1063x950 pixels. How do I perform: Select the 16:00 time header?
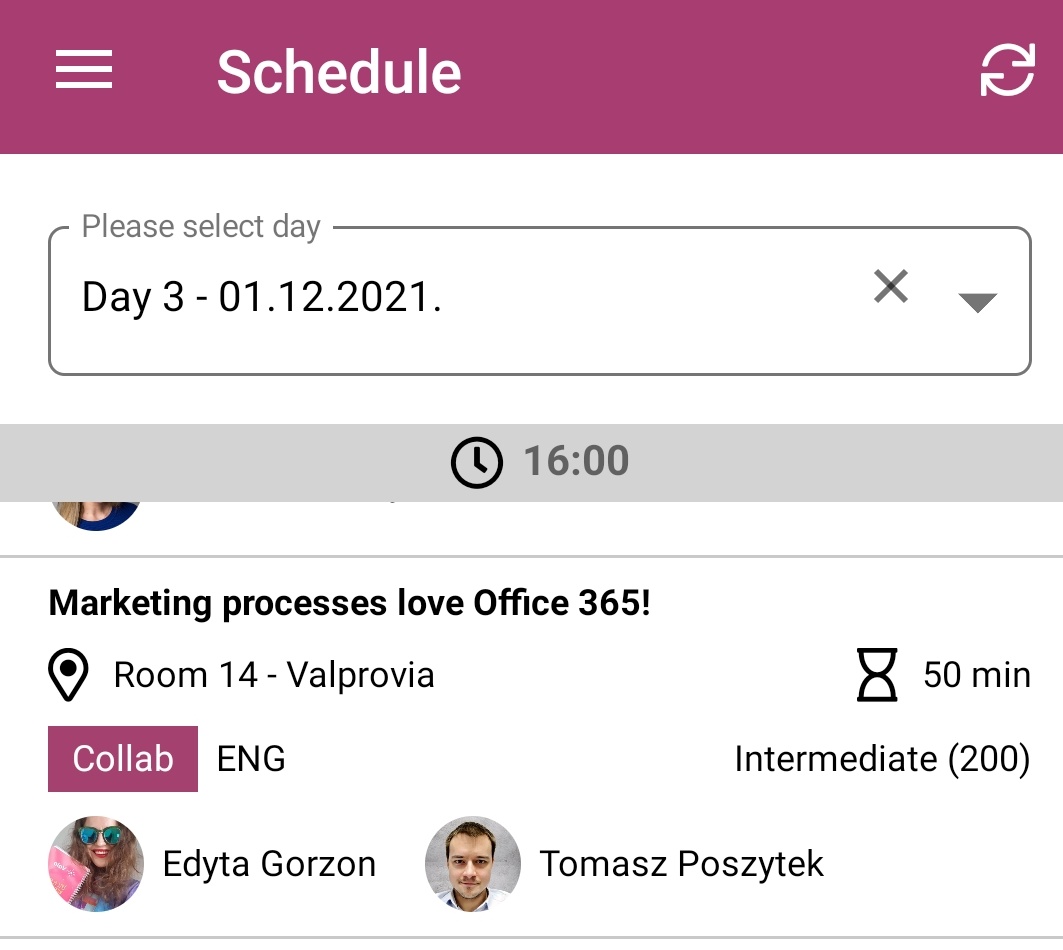coord(576,462)
